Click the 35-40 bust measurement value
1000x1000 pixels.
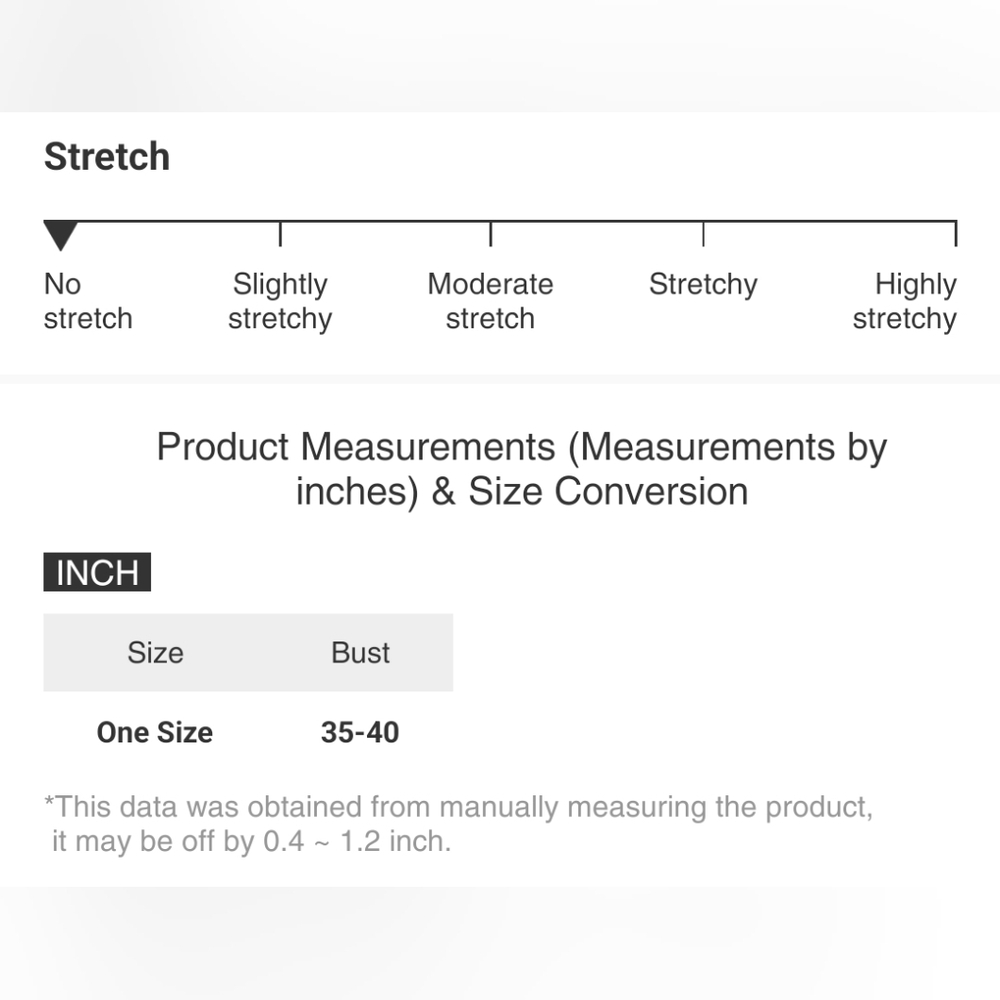360,732
